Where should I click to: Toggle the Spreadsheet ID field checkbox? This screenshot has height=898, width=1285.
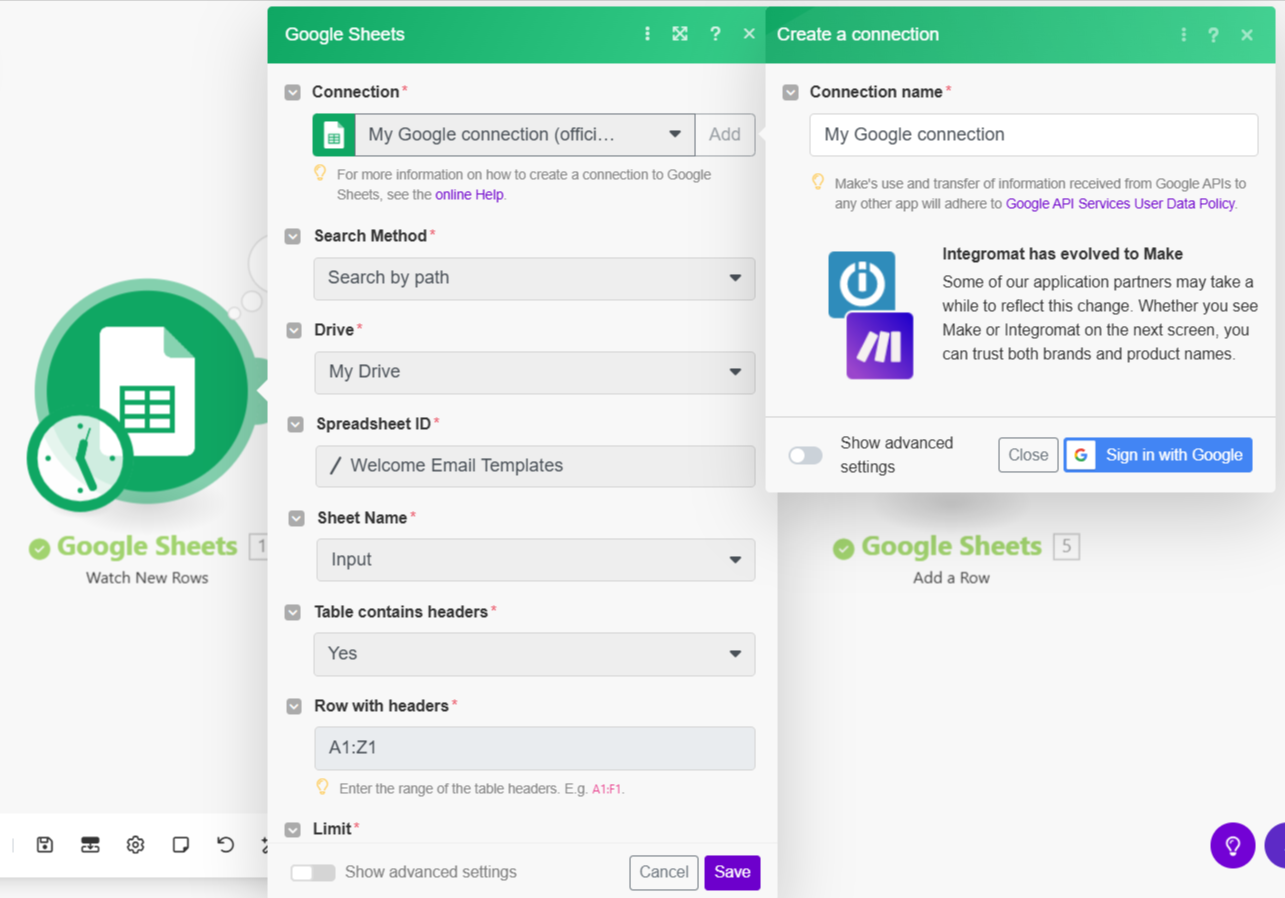(x=295, y=424)
